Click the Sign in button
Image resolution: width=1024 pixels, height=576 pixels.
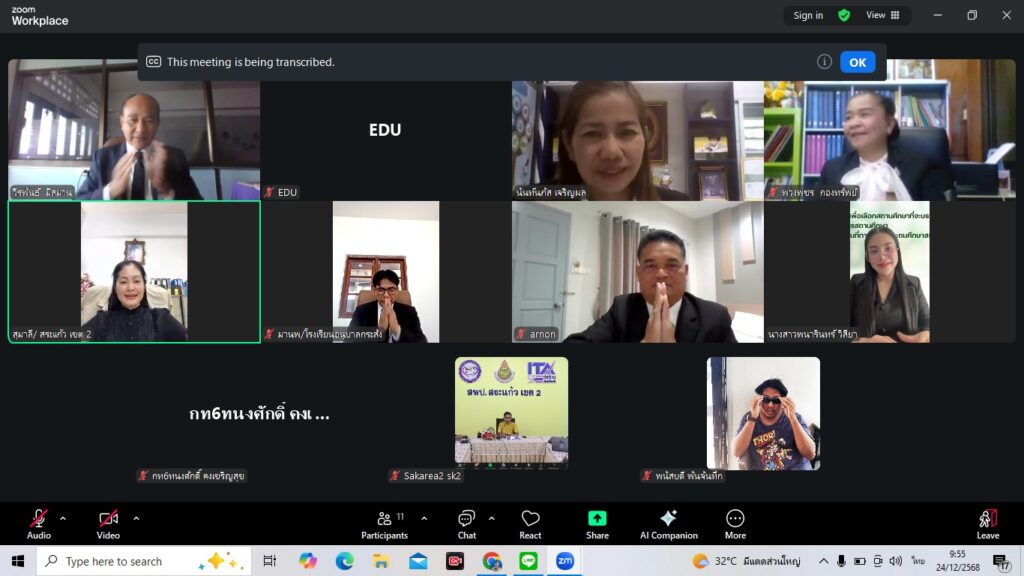pos(808,15)
